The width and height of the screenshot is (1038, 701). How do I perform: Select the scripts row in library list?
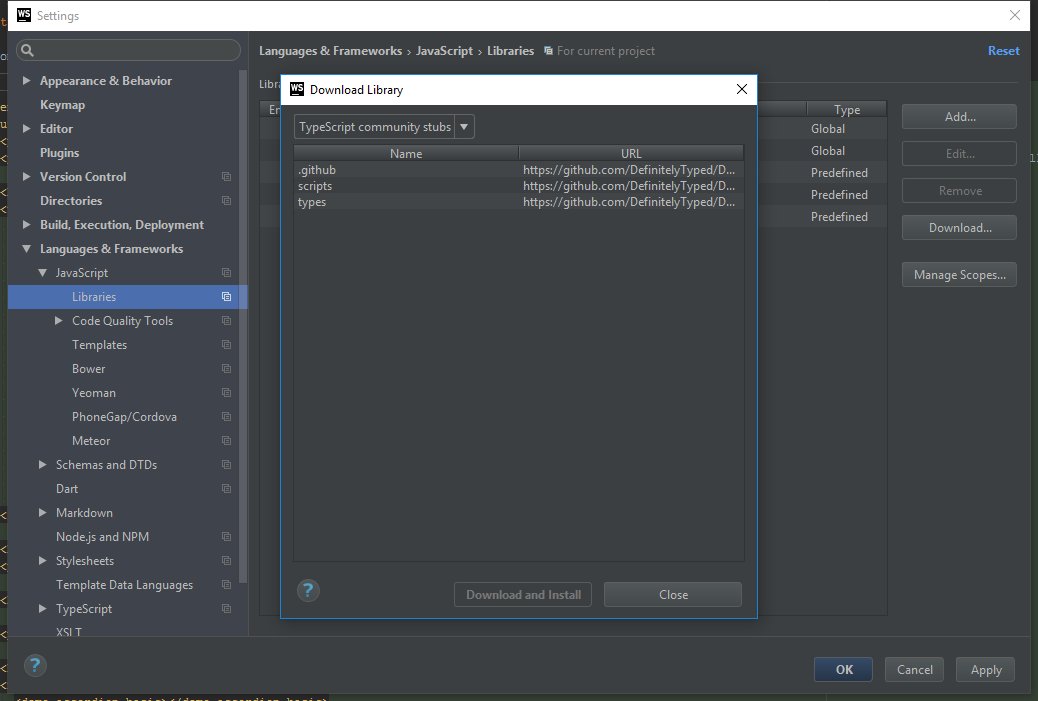[x=518, y=186]
